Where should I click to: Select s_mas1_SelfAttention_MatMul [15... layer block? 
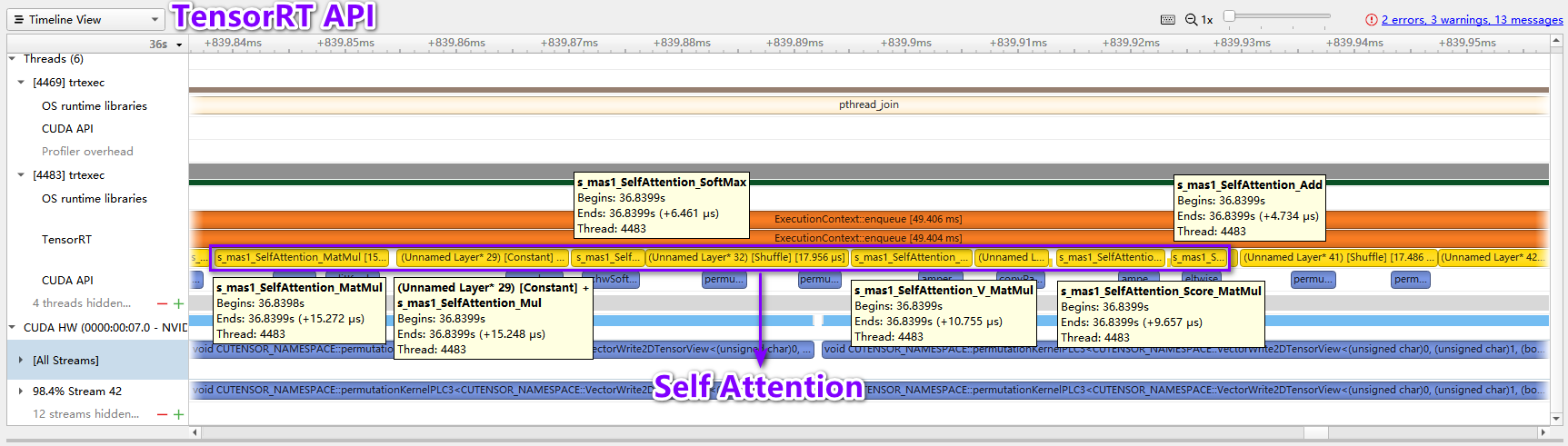(x=302, y=258)
